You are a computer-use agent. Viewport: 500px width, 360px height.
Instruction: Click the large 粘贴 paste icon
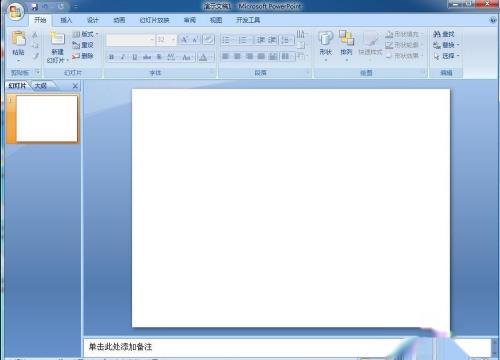point(19,38)
